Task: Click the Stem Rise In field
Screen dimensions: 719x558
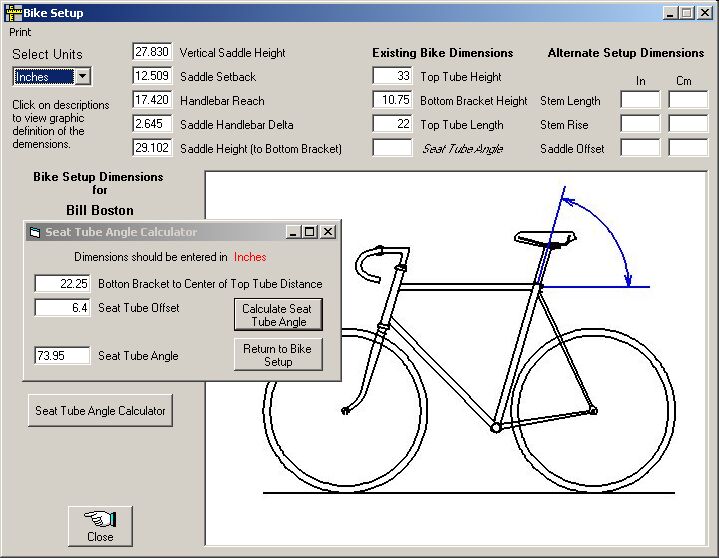Action: 640,124
